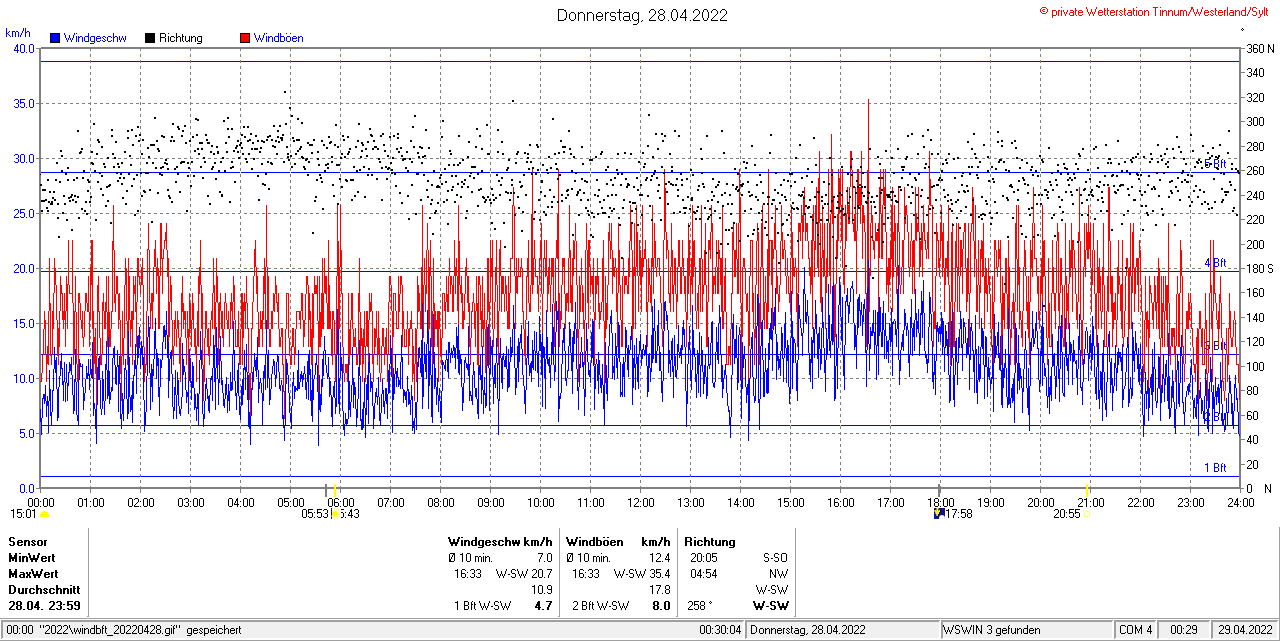
Task: Click the yellow marker next to 15:01
Action: point(44,514)
